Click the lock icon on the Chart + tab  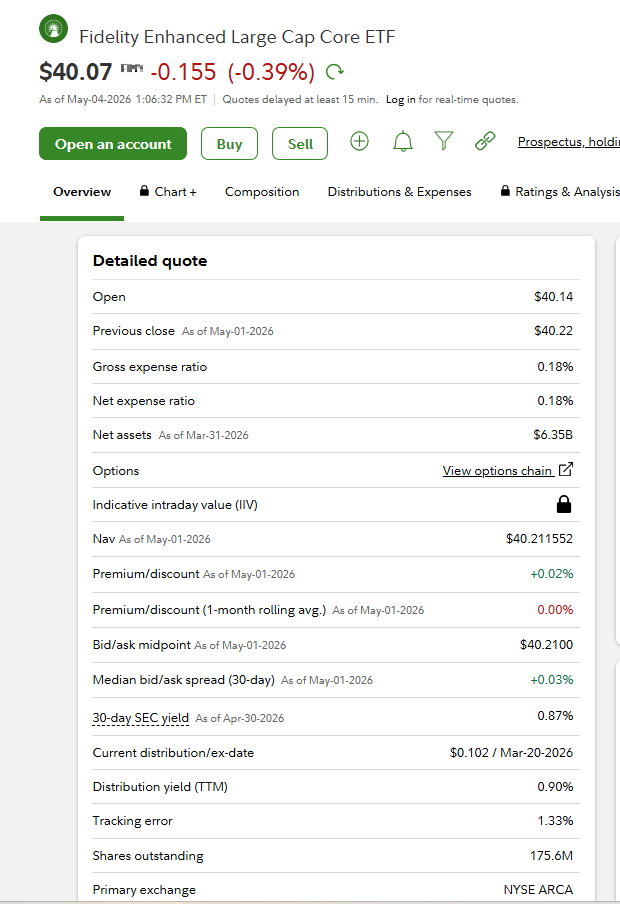(144, 191)
